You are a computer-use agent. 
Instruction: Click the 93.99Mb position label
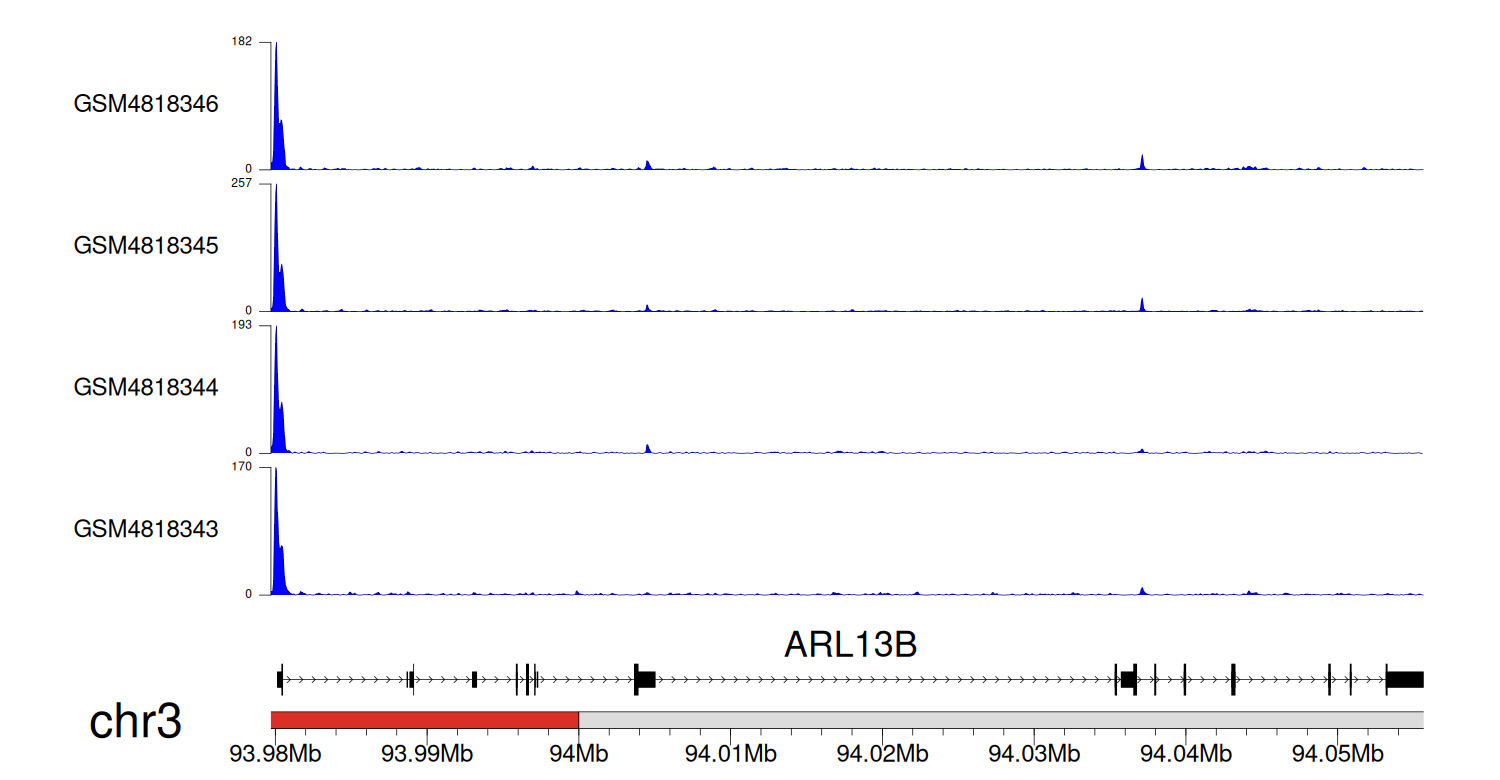pyautogui.click(x=425, y=751)
